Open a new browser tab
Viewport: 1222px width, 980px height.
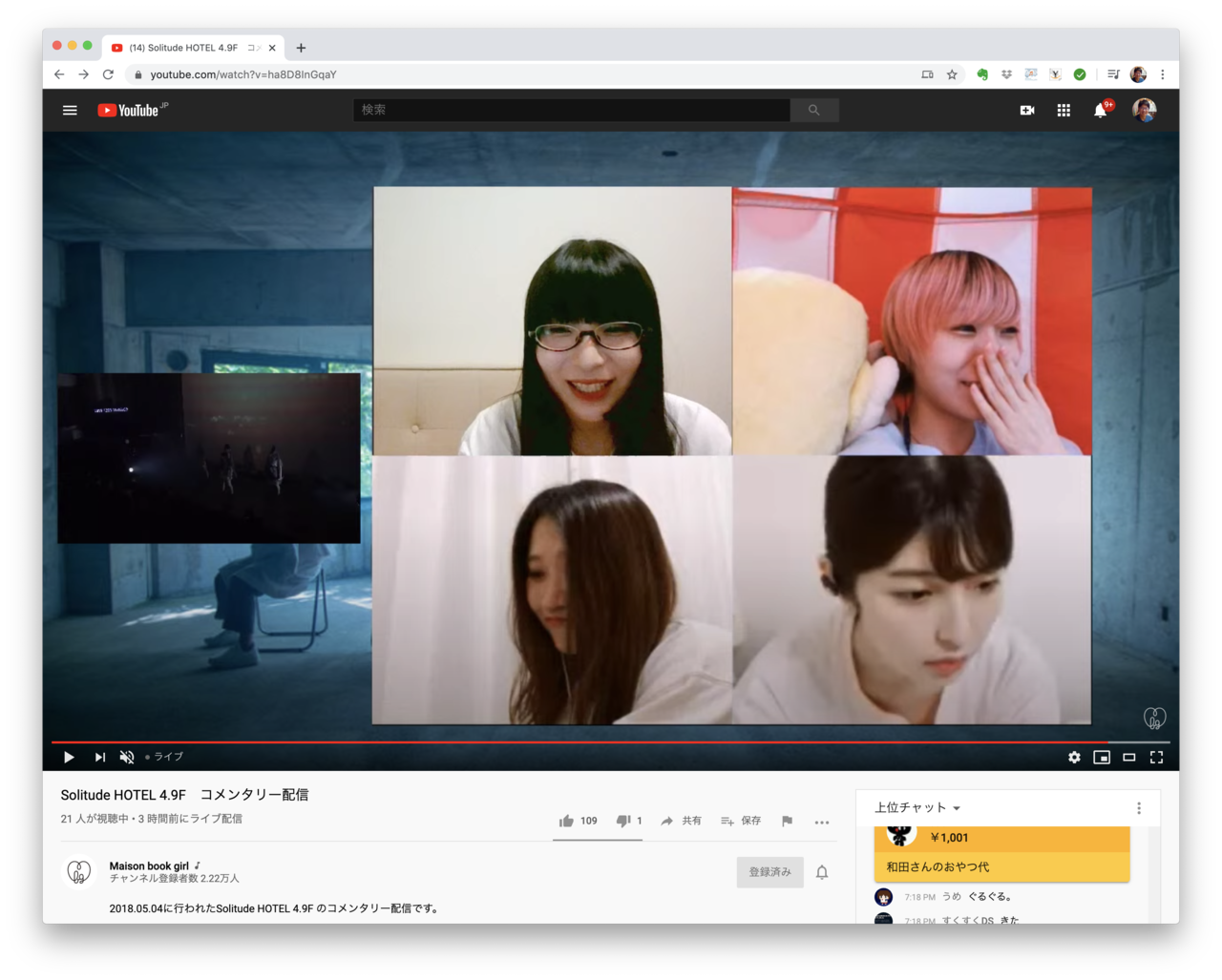(301, 48)
